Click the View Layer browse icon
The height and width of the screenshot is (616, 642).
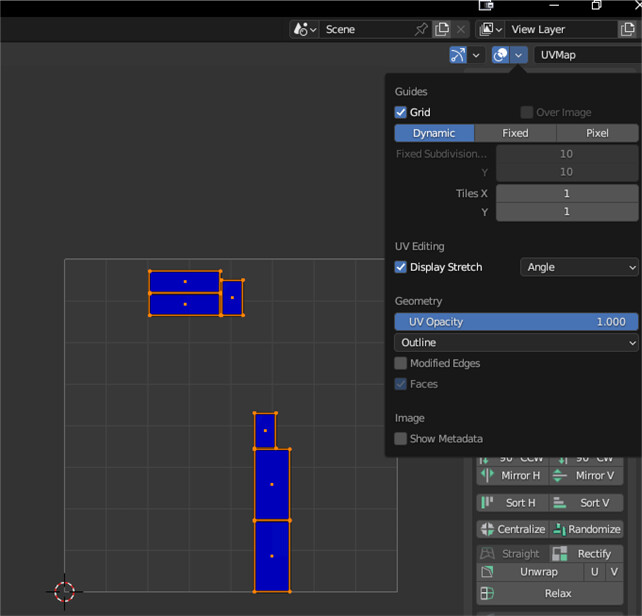491,29
